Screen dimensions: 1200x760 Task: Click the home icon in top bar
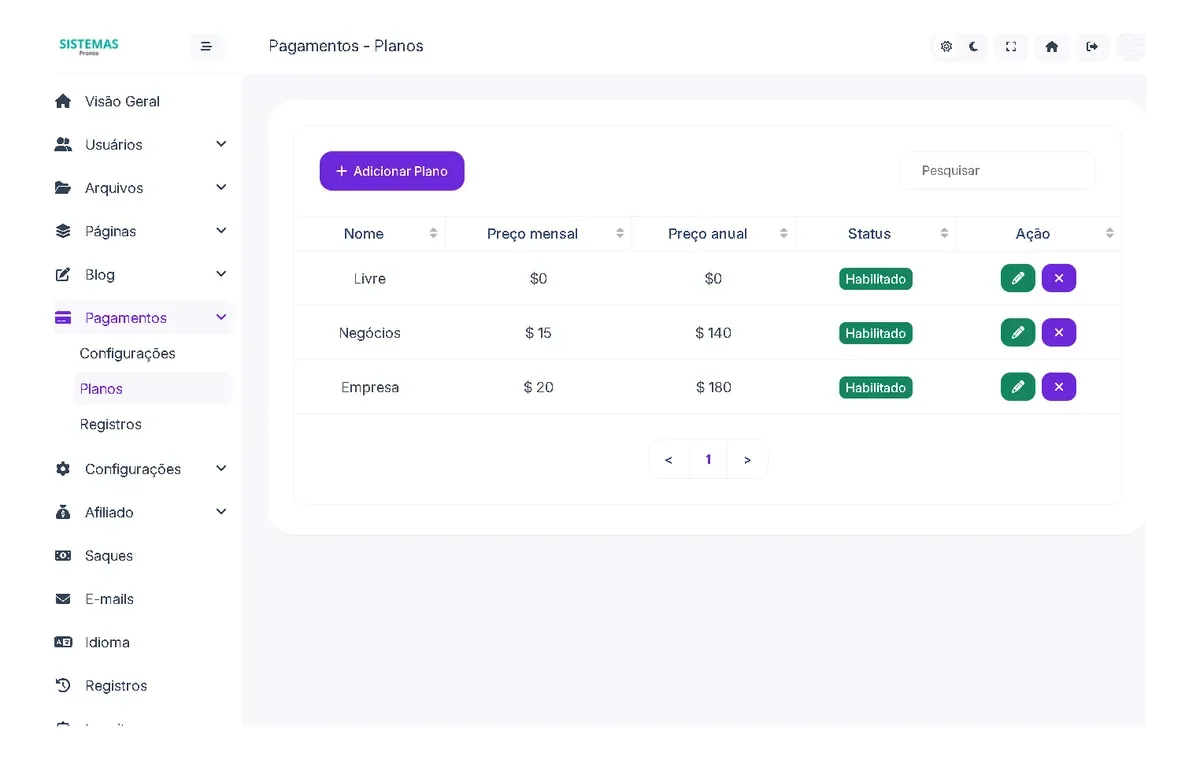pos(1051,46)
